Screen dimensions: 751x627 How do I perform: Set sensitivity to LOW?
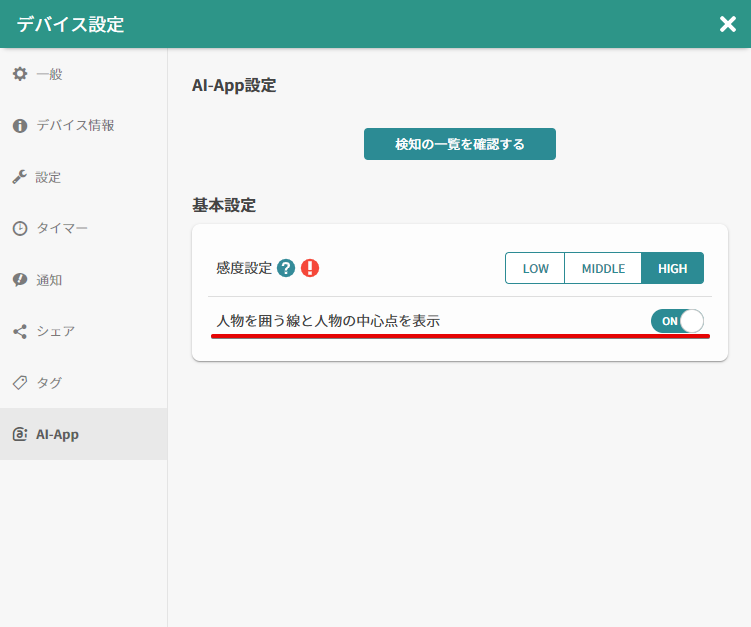click(x=535, y=268)
